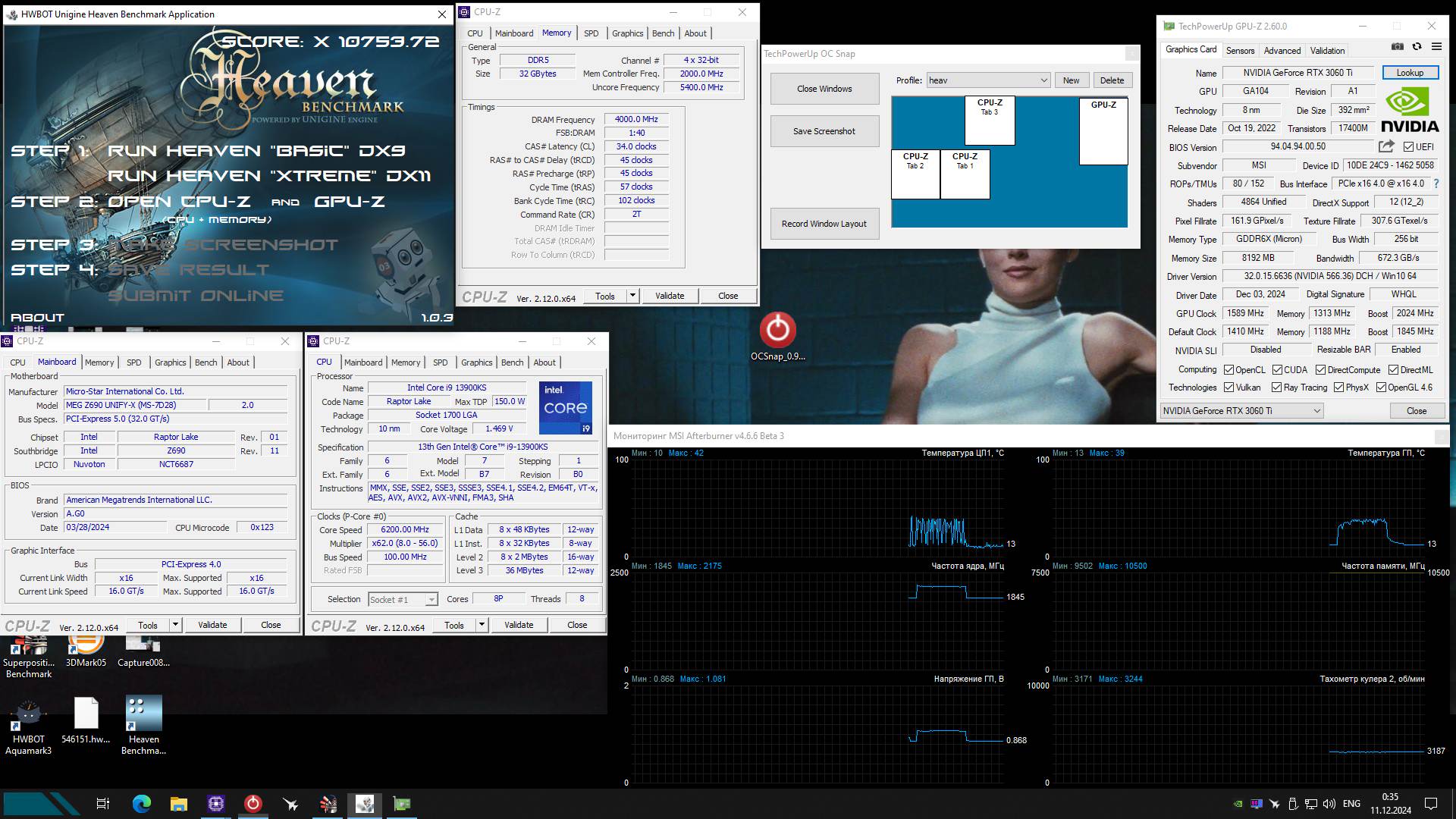
Task: Switch to GPU-Z taskbar icon
Action: coord(402,804)
